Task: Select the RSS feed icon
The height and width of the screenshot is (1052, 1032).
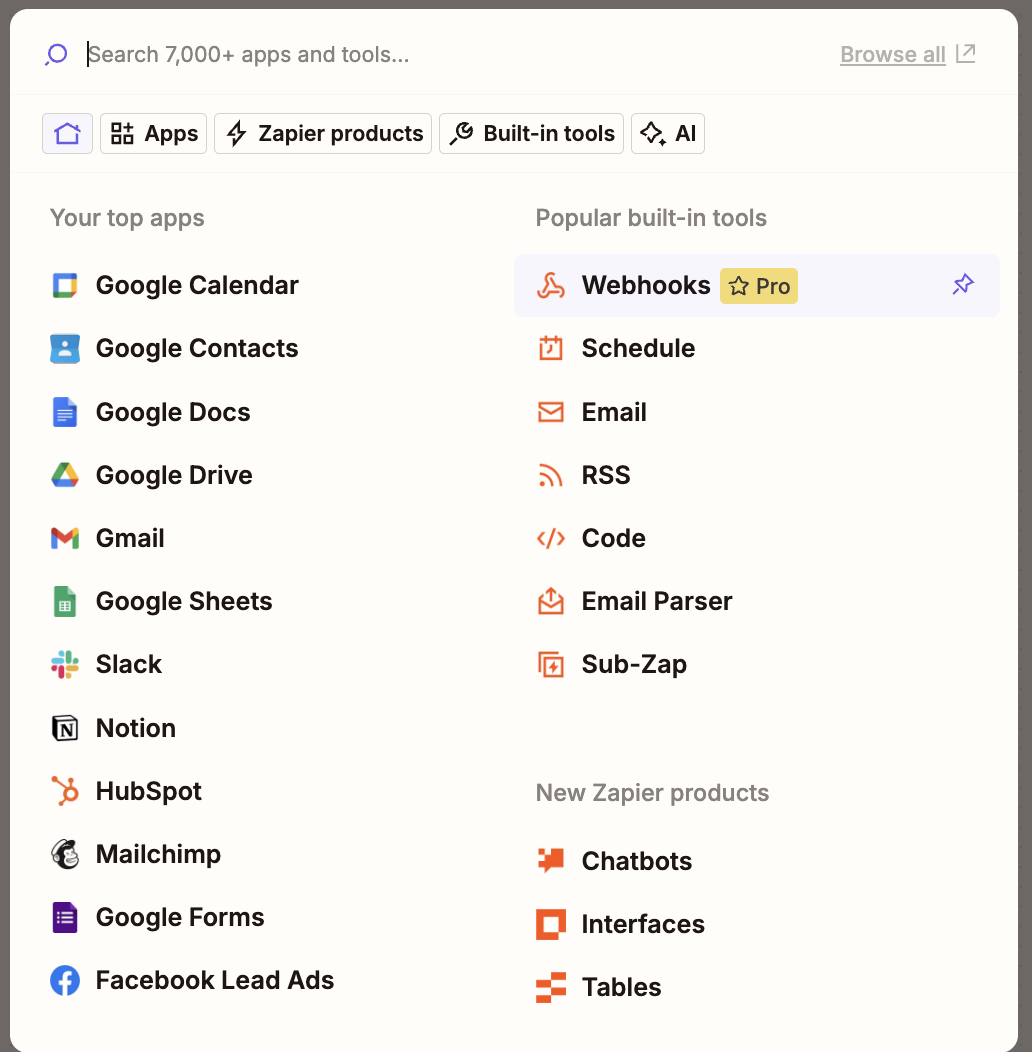Action: 551,475
